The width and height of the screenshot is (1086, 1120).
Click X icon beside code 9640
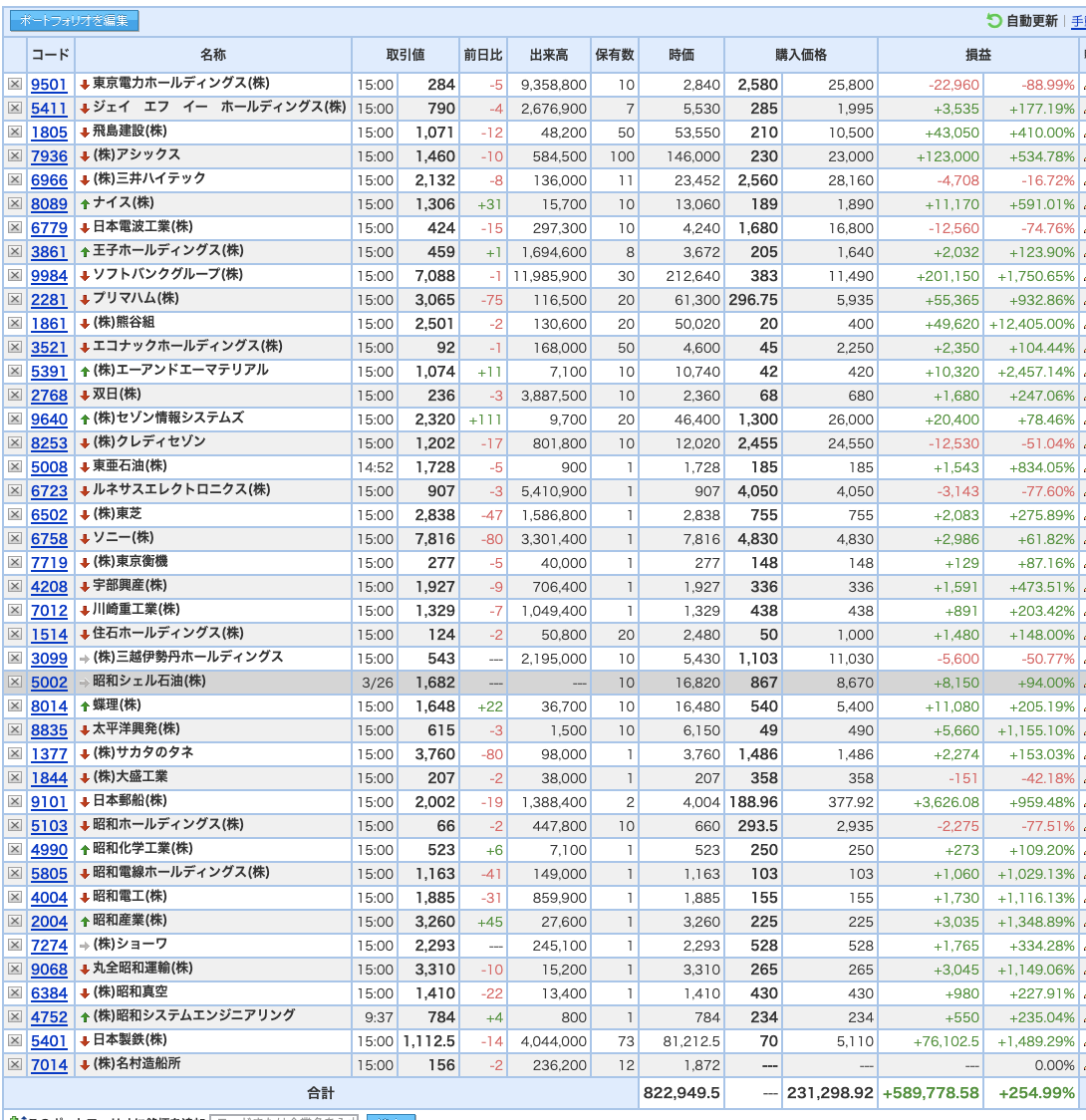click(14, 420)
